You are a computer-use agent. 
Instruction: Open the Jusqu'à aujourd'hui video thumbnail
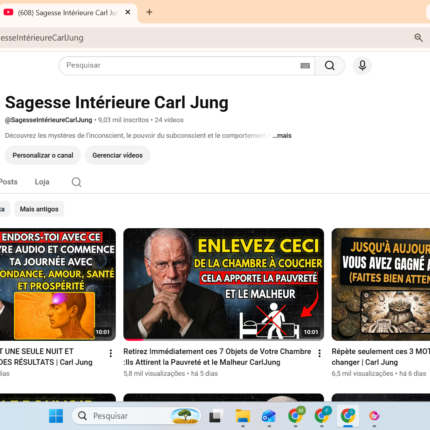[x=381, y=284]
